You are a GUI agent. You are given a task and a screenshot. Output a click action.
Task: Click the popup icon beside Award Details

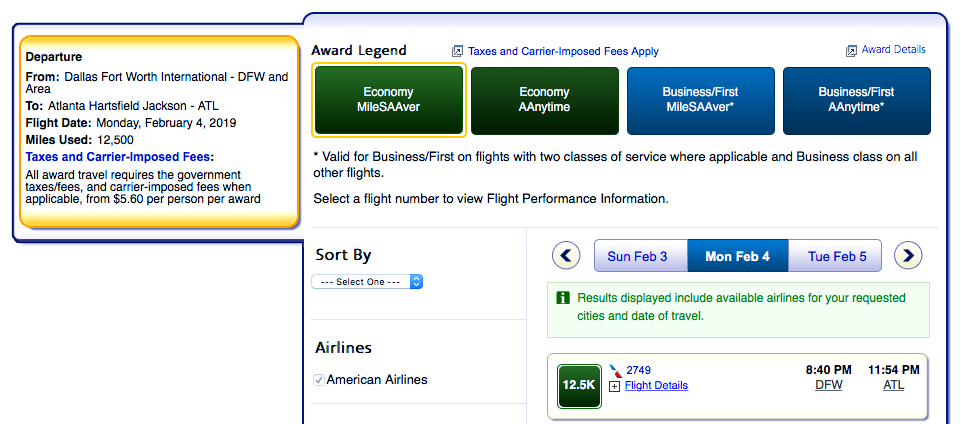[x=851, y=50]
